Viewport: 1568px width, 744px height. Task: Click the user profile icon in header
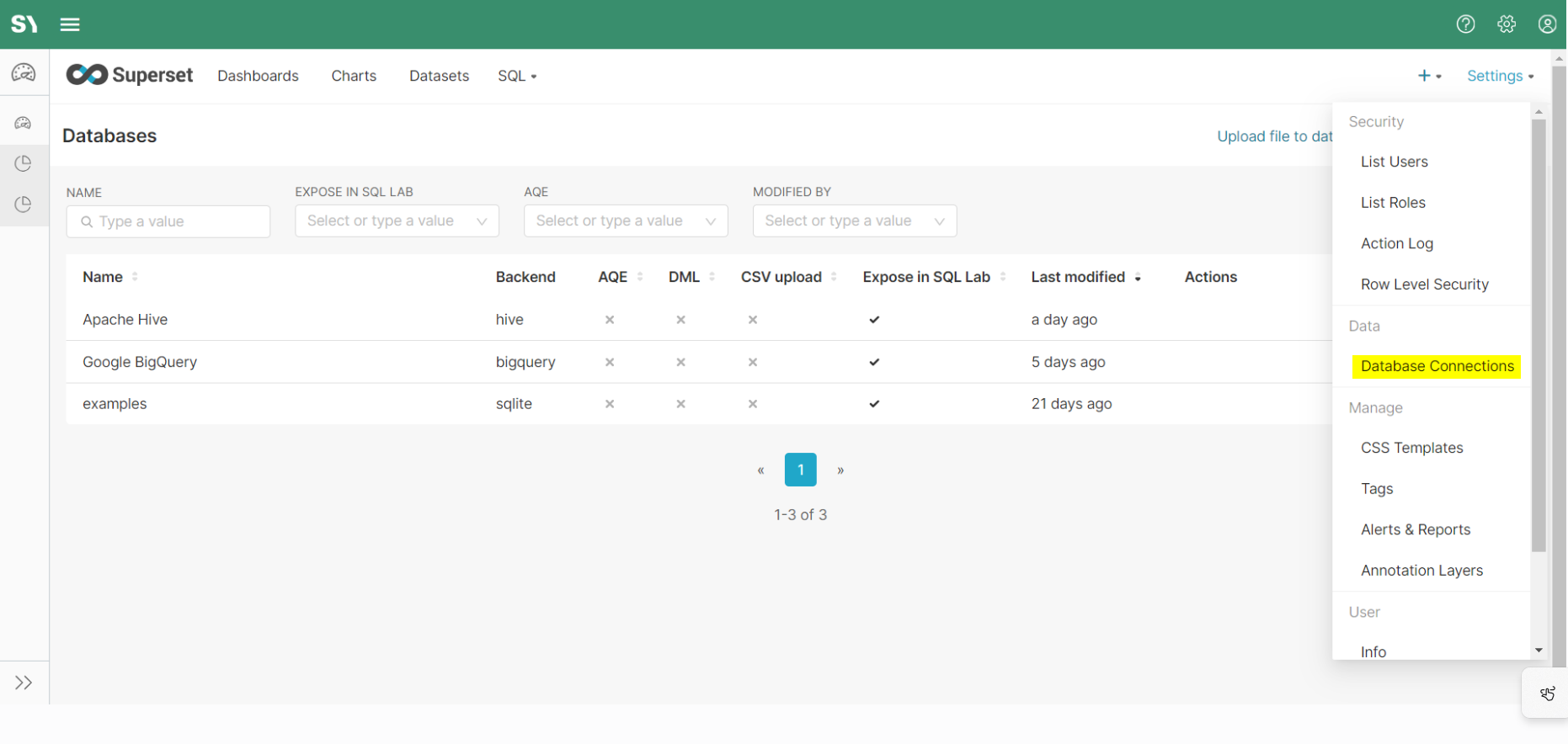tap(1547, 24)
